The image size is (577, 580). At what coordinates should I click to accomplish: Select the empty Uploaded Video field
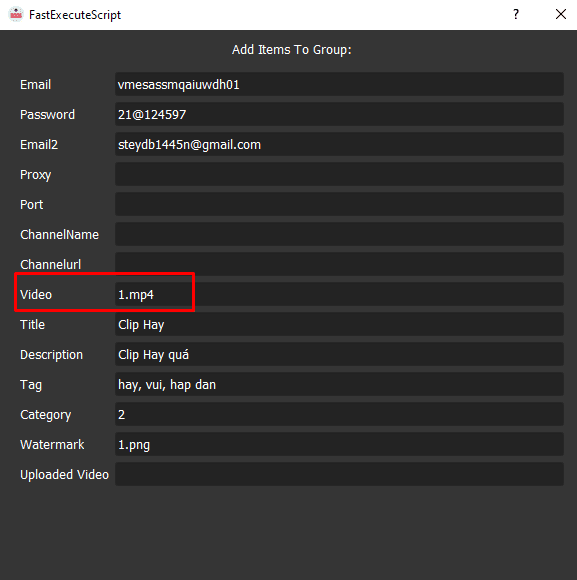tap(339, 474)
